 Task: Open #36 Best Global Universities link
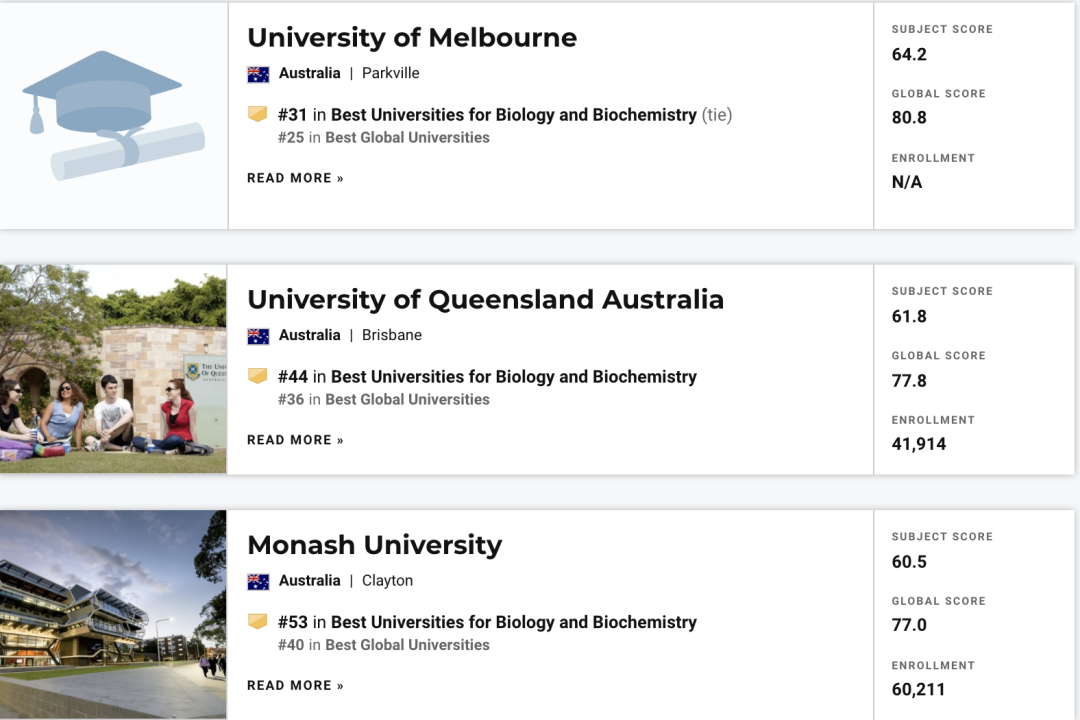(384, 399)
